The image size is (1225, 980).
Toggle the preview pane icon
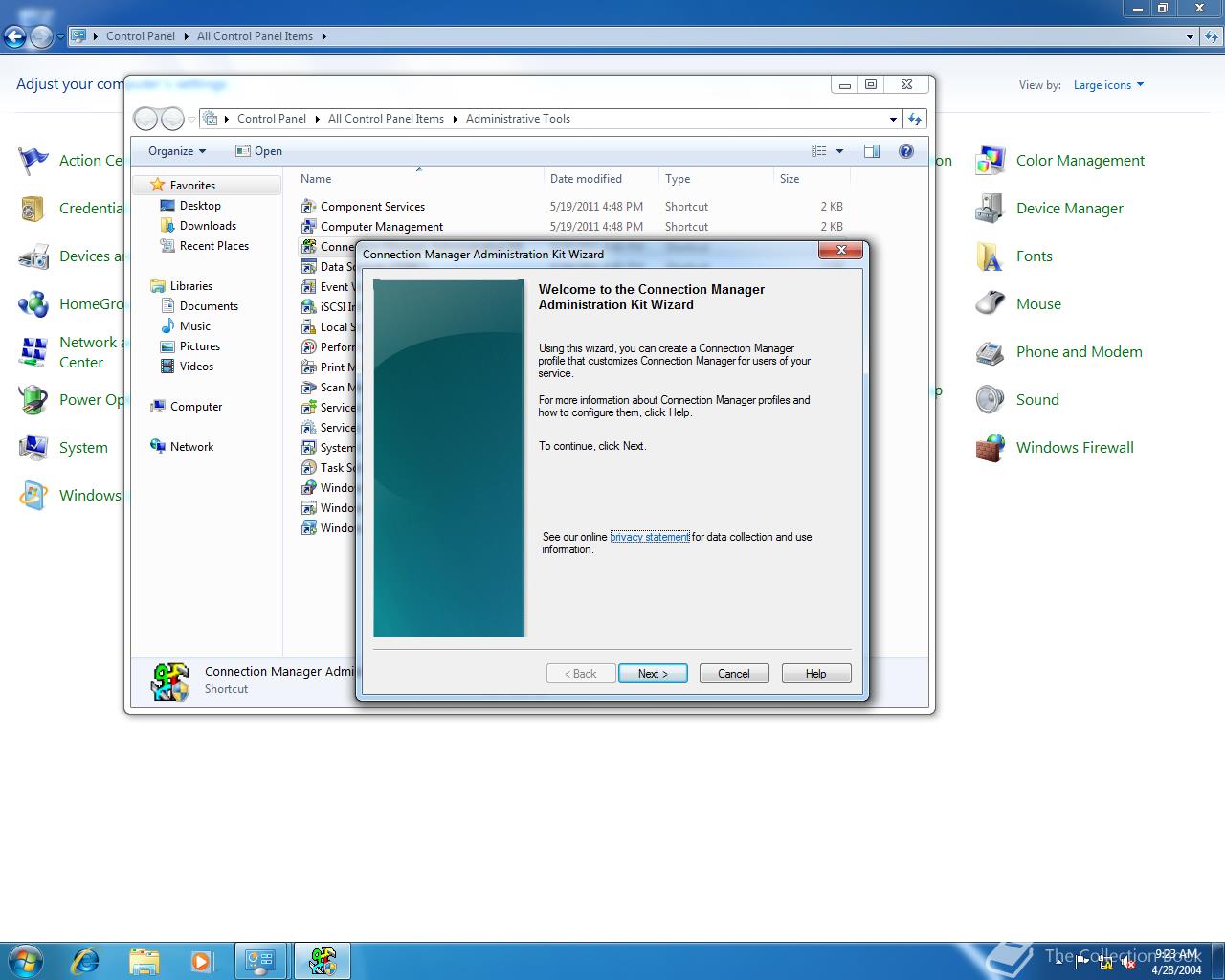[872, 151]
